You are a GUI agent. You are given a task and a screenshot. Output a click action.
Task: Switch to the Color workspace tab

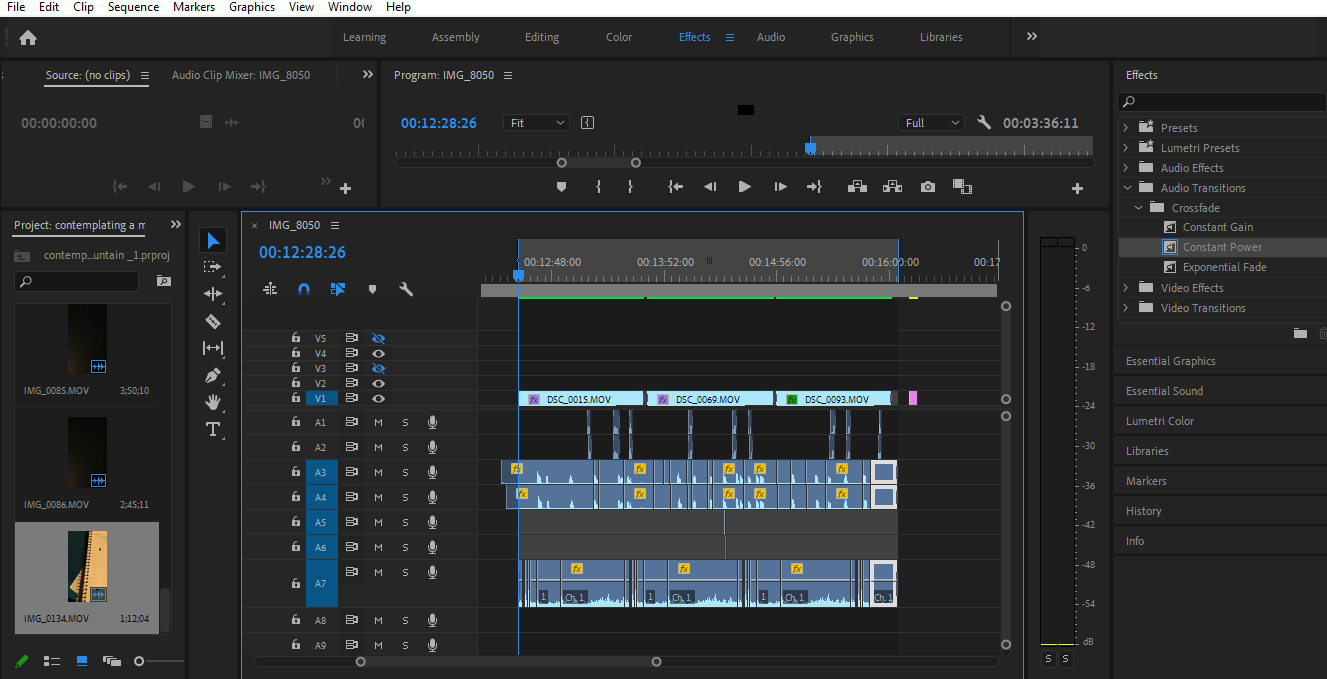click(x=619, y=37)
